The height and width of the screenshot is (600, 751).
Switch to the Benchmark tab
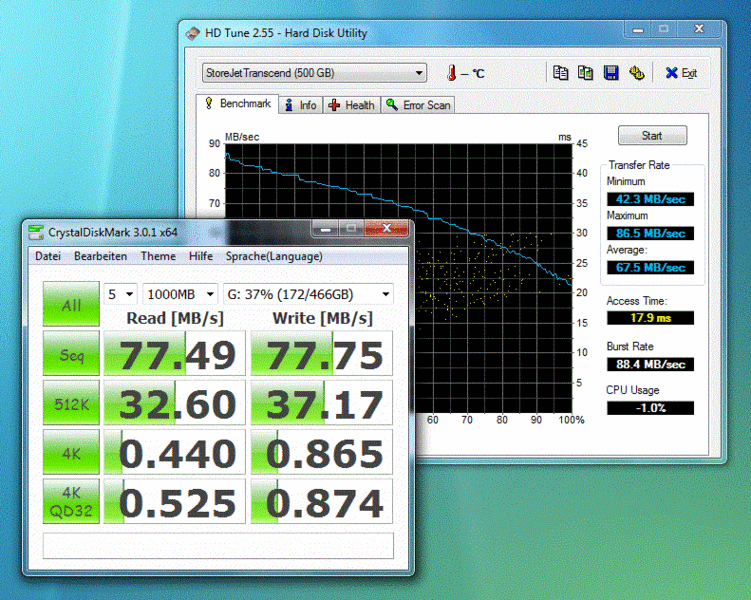pos(238,103)
